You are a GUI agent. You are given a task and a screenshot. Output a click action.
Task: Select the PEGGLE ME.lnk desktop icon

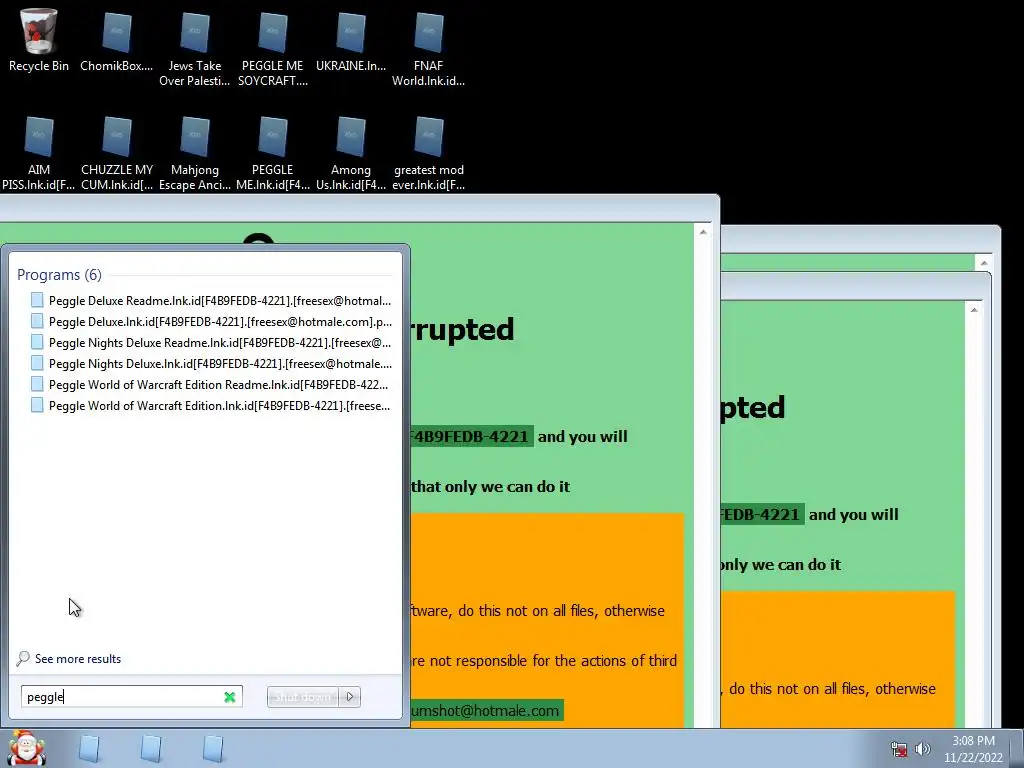272,153
